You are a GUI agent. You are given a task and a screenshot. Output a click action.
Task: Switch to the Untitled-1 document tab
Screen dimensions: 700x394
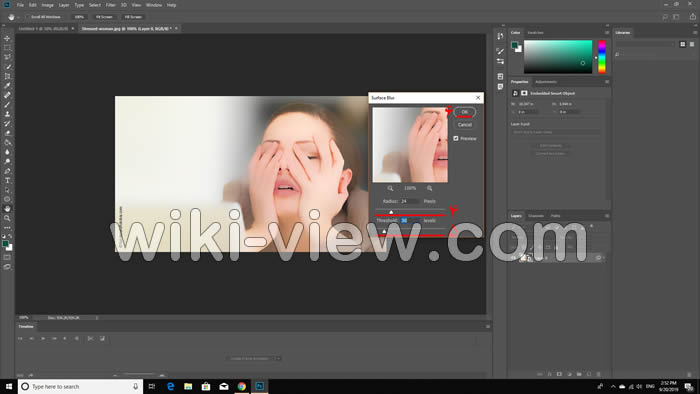point(43,29)
